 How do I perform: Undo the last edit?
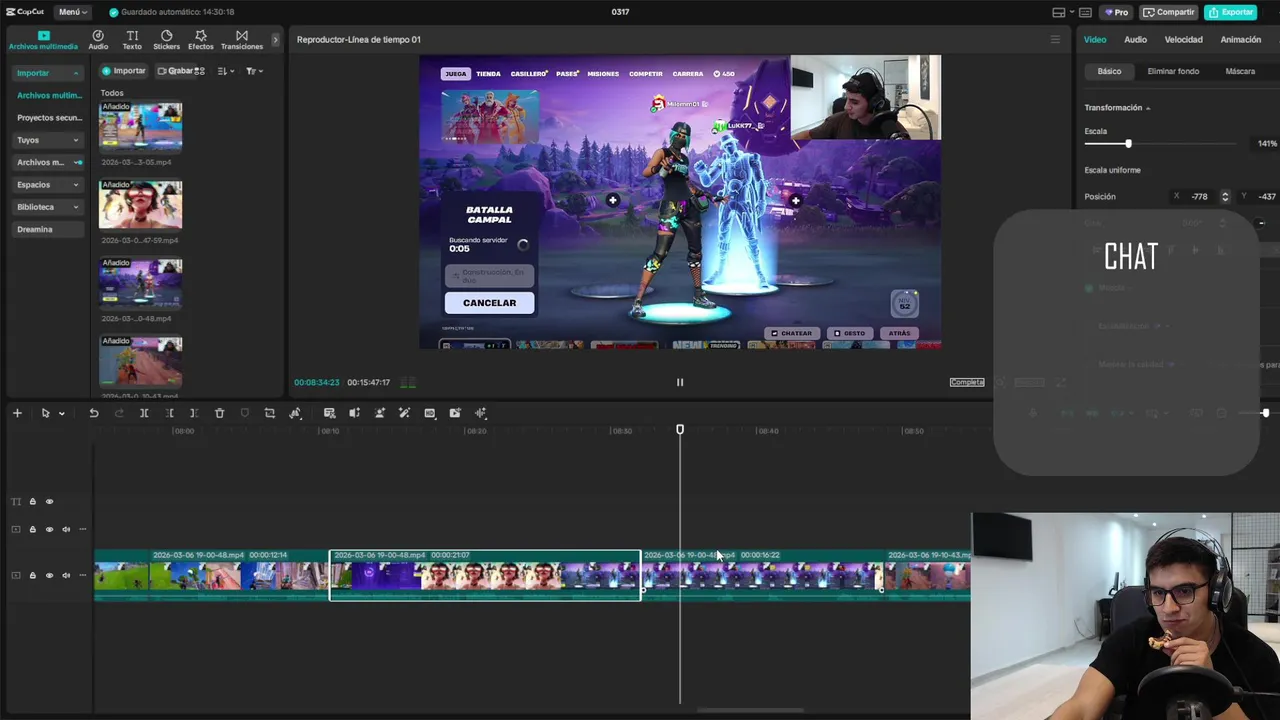[94, 413]
